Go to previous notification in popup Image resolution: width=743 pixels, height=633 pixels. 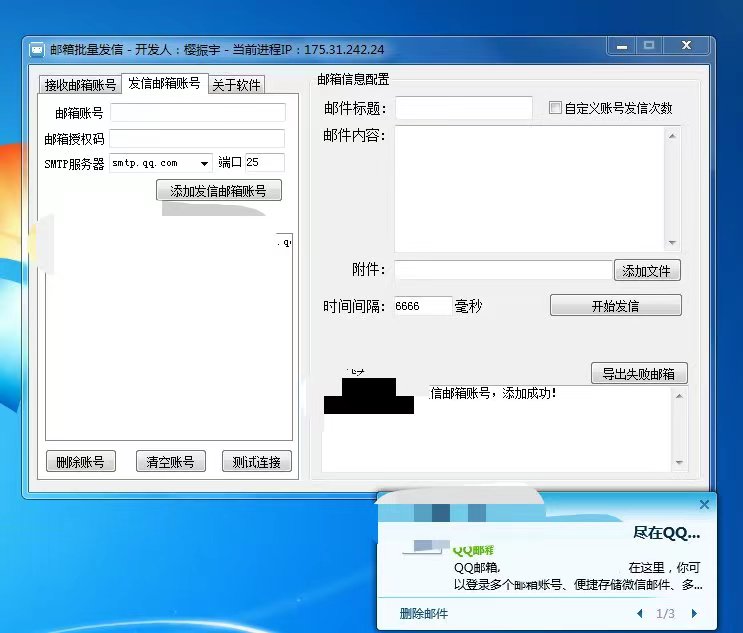point(640,613)
